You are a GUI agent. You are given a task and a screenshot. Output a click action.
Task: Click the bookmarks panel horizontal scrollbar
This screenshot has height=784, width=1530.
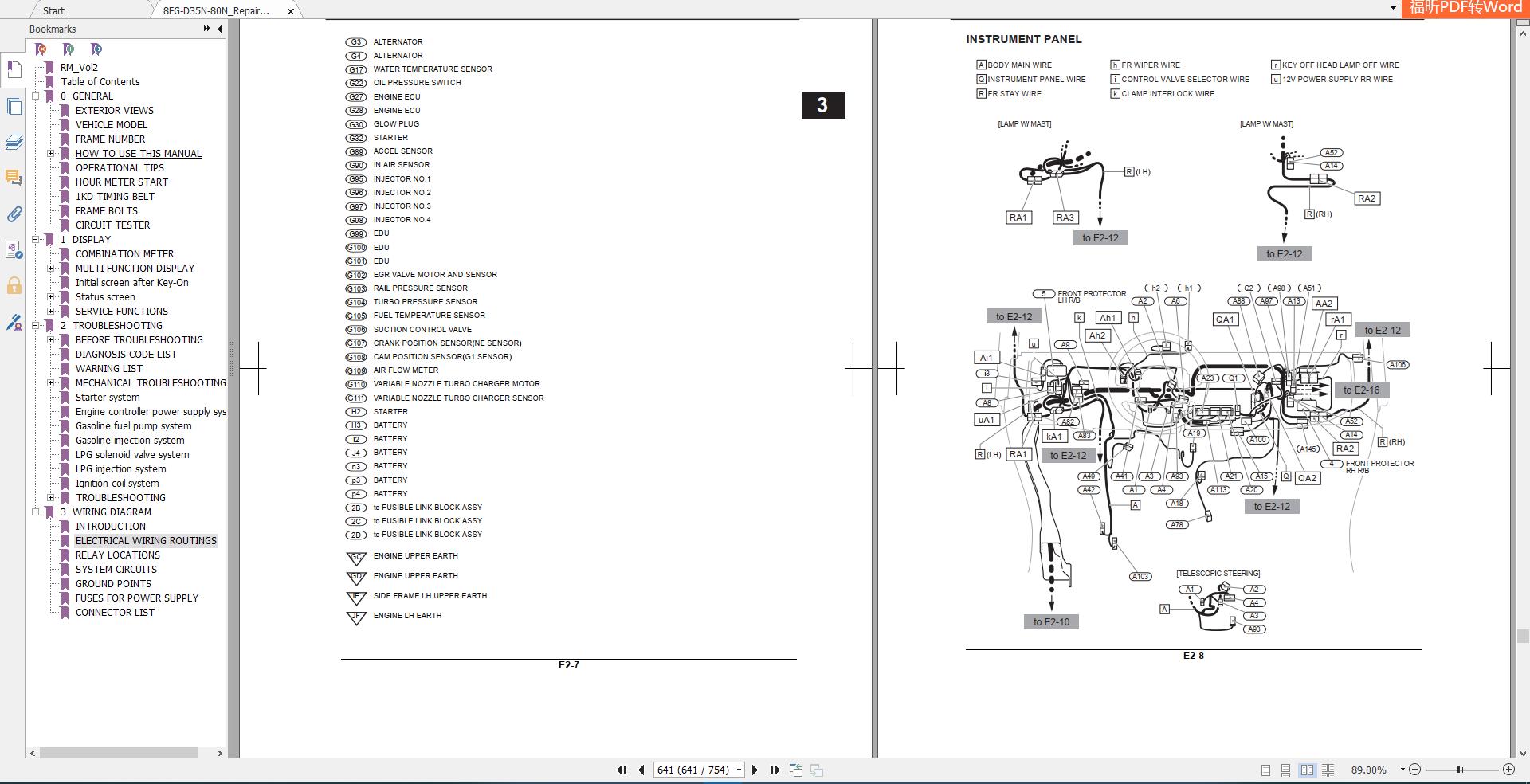tap(118, 752)
